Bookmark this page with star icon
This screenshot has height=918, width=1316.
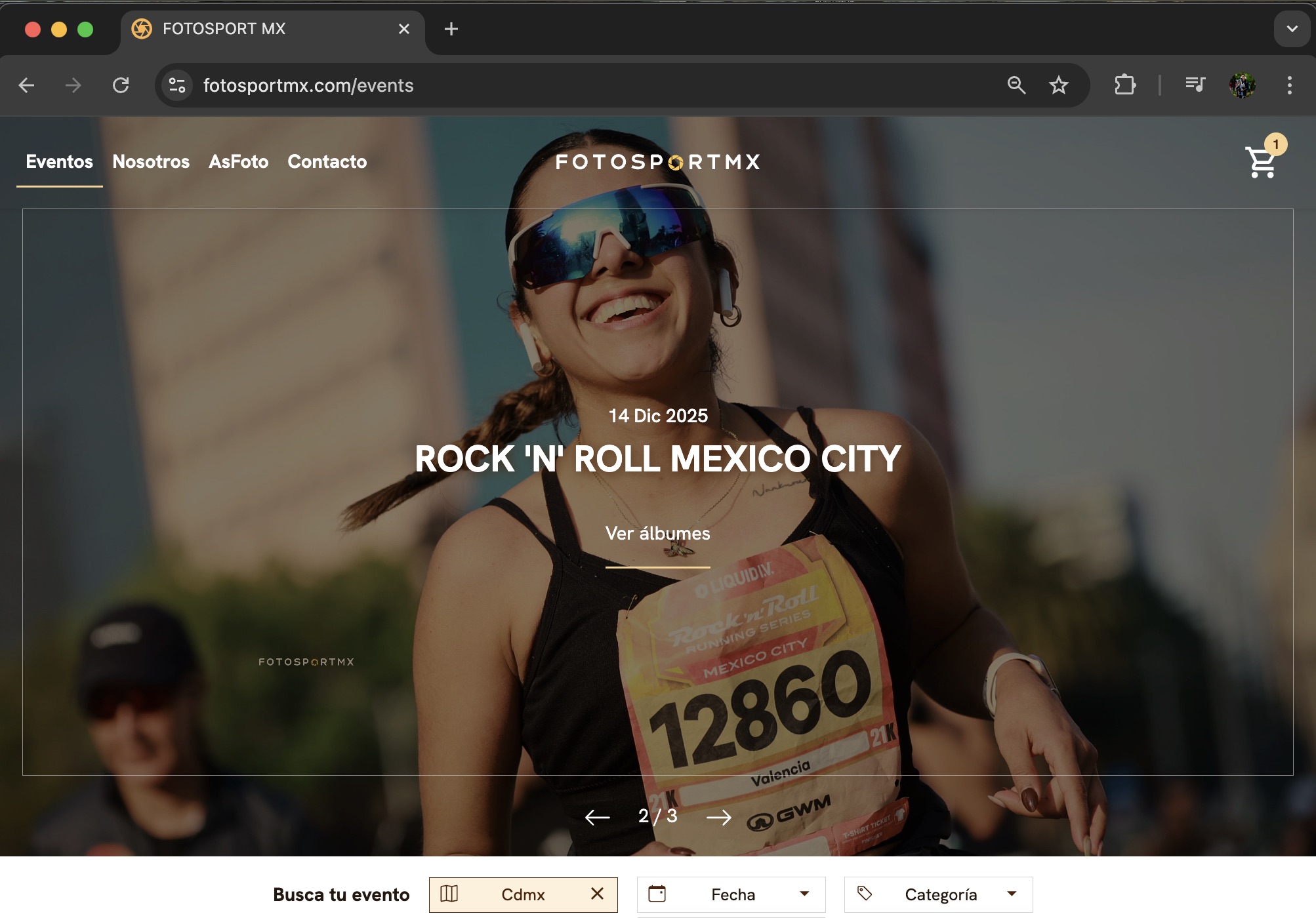(1058, 85)
